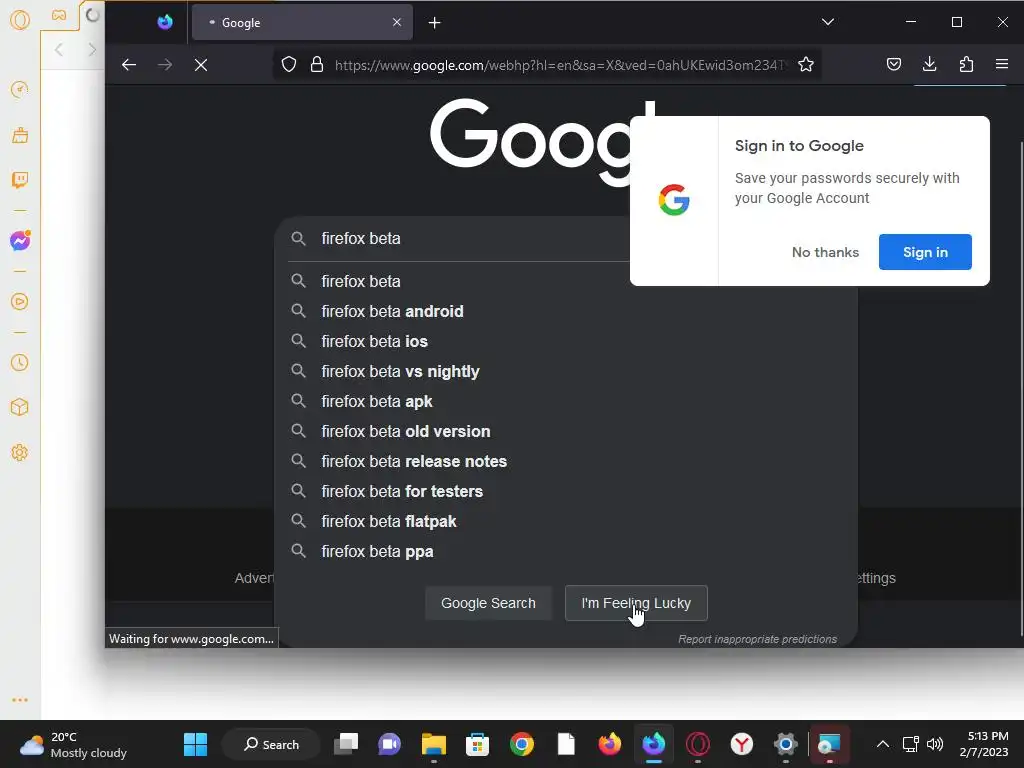Click the site padlock icon
This screenshot has height=768, width=1024.
point(317,65)
